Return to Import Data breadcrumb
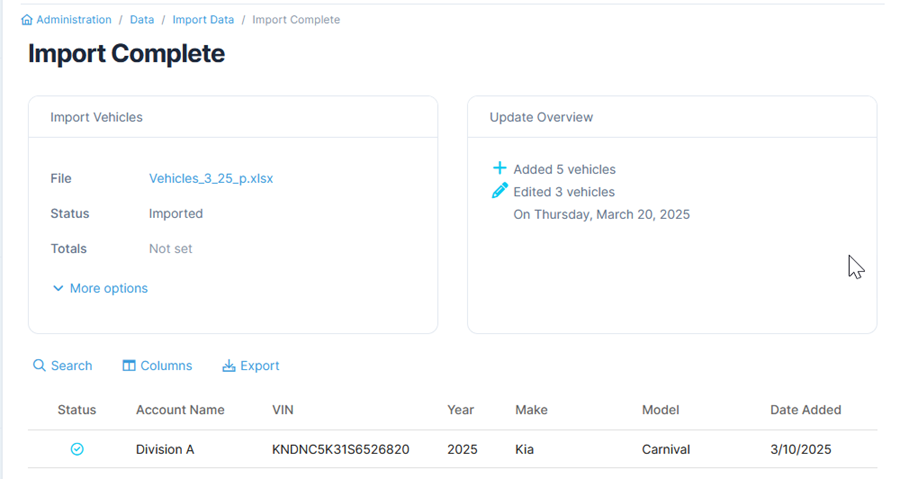The height and width of the screenshot is (479, 900). (203, 20)
